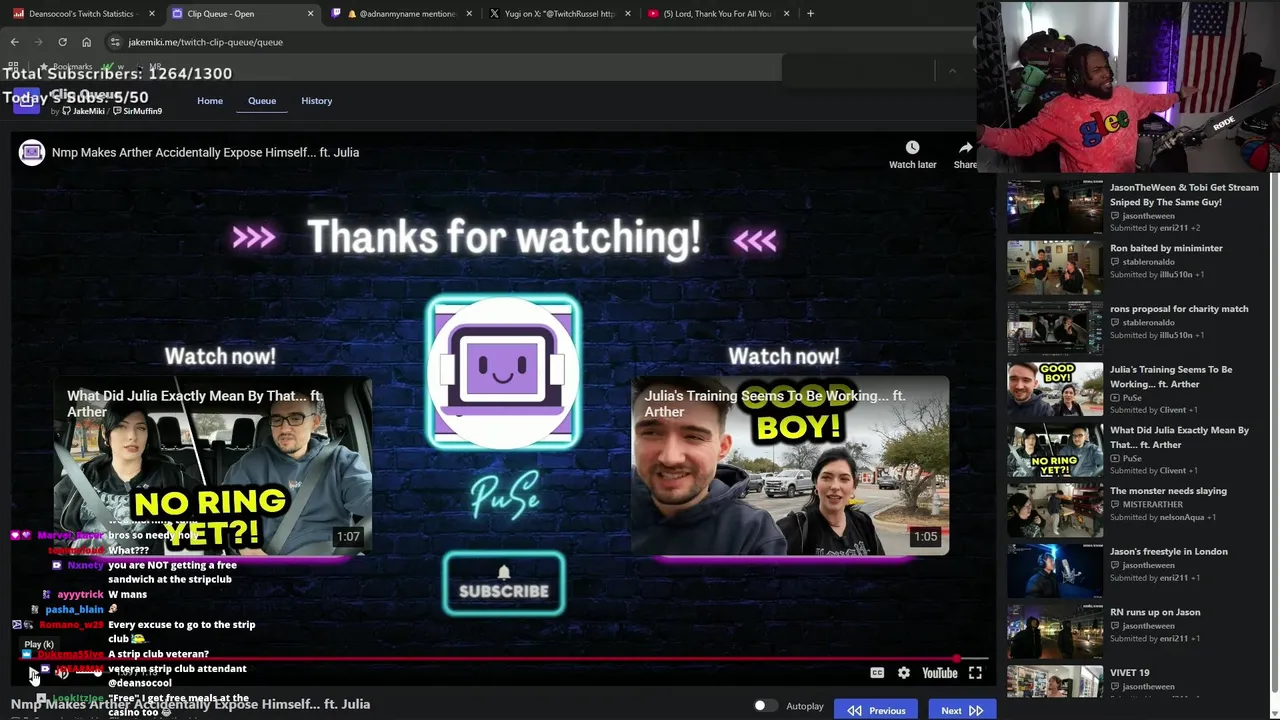Viewport: 1280px width, 720px height.
Task: Toggle closed captions on the player
Action: coord(877,673)
